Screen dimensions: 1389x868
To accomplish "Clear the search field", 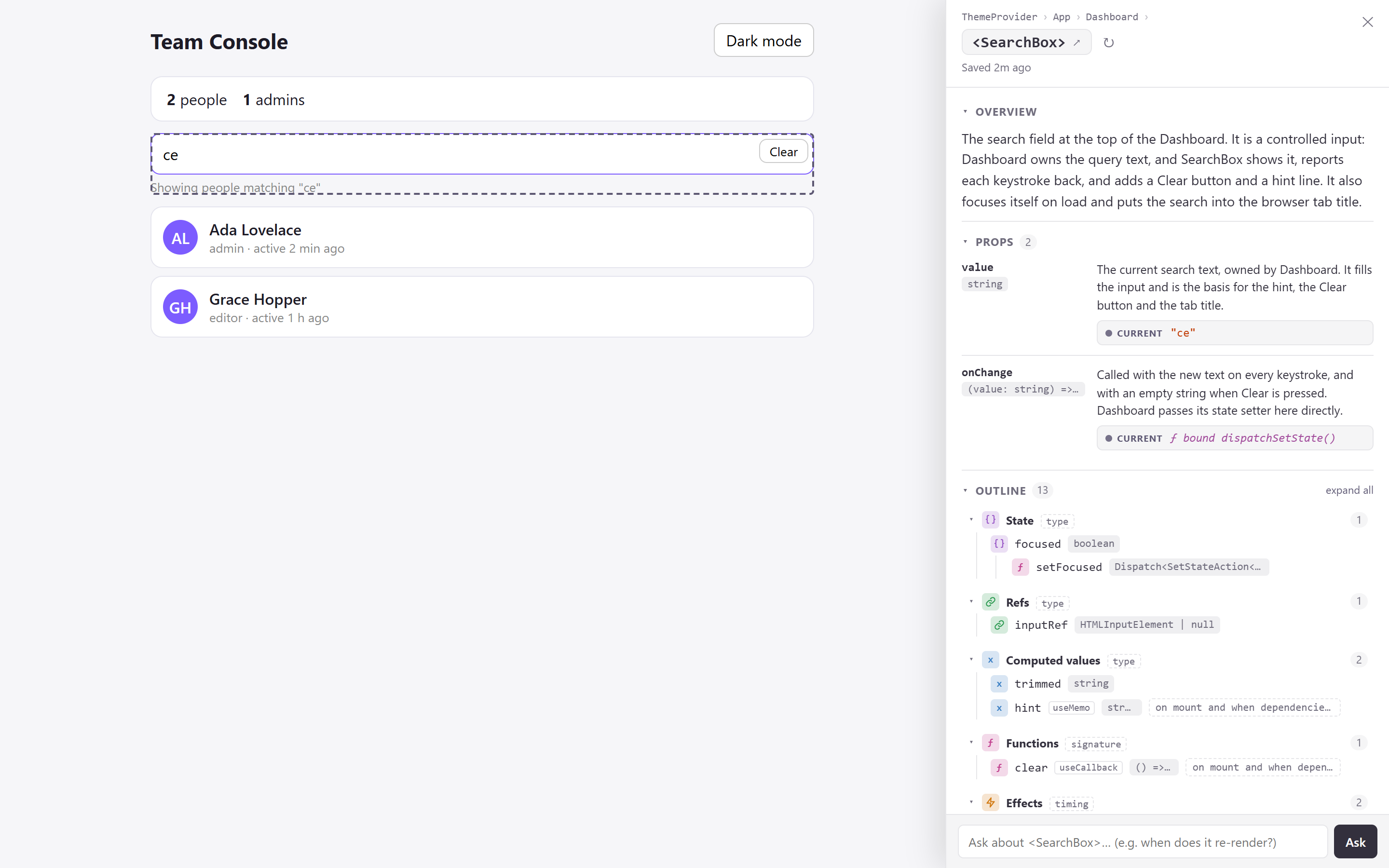I will 783,151.
